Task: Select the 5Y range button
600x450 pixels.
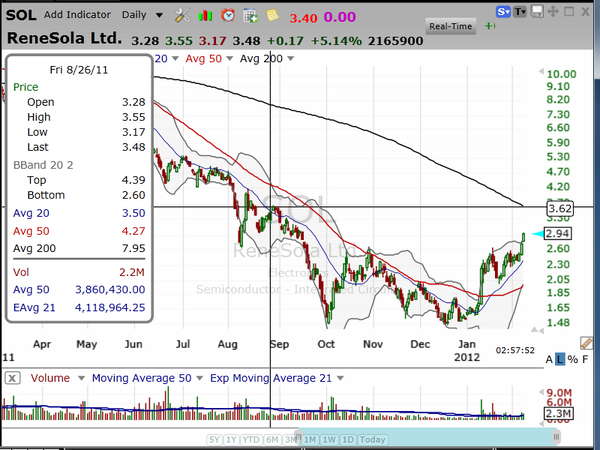Action: click(214, 440)
